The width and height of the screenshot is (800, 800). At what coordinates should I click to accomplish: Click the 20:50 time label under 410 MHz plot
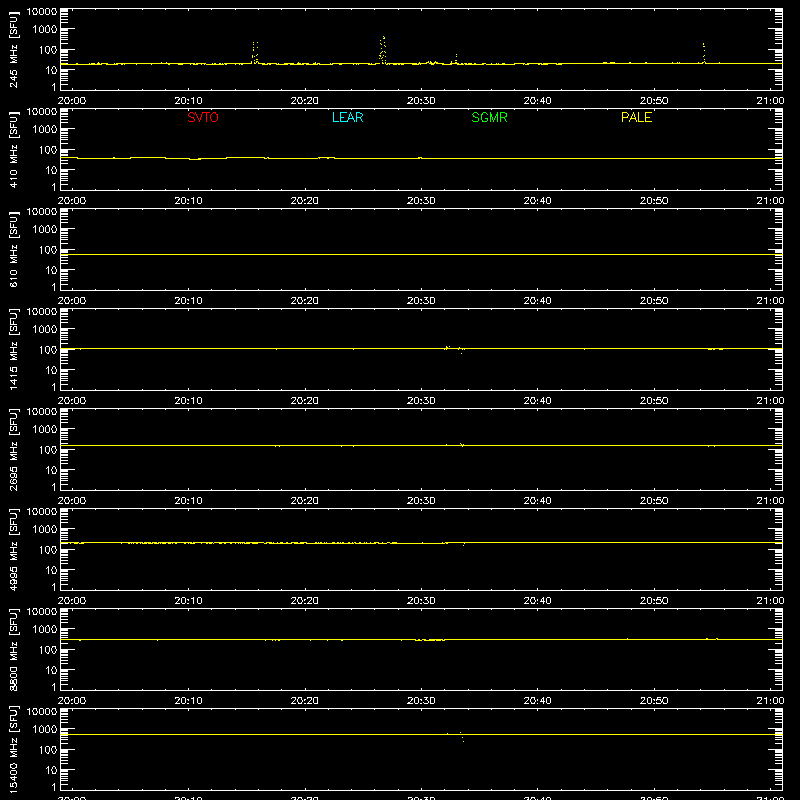tap(654, 201)
